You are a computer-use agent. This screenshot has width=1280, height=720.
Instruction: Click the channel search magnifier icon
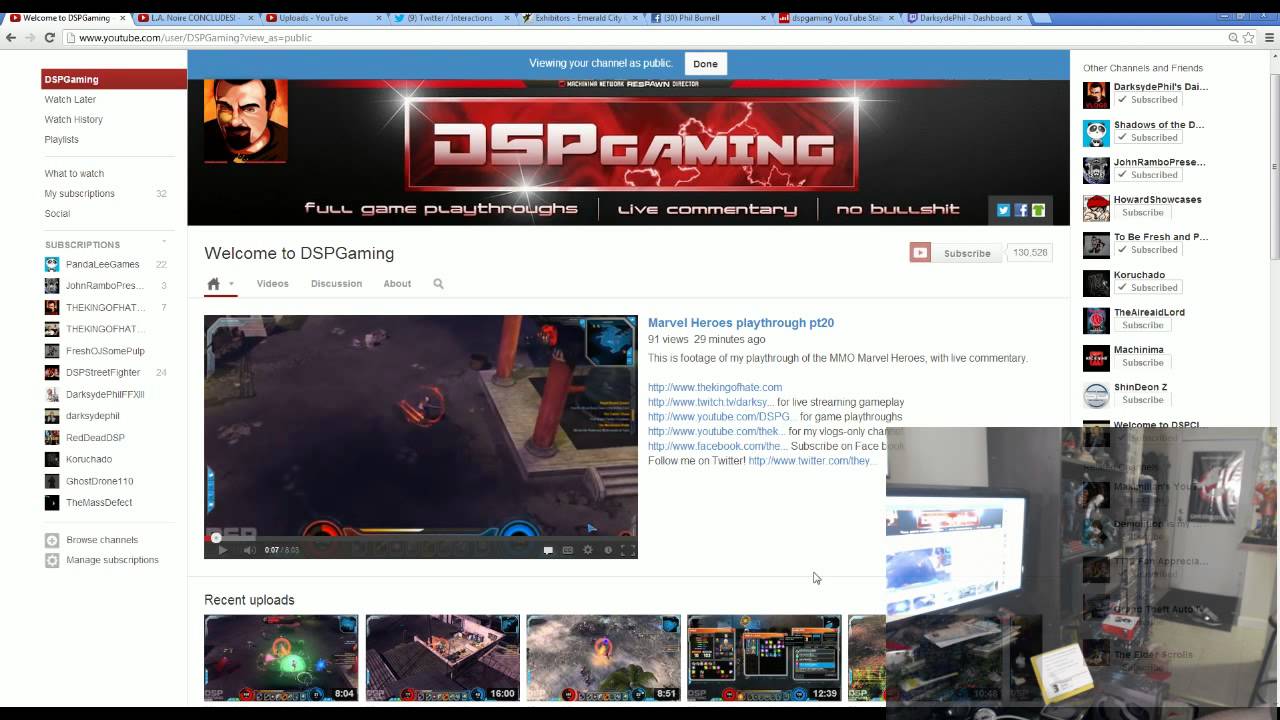438,284
